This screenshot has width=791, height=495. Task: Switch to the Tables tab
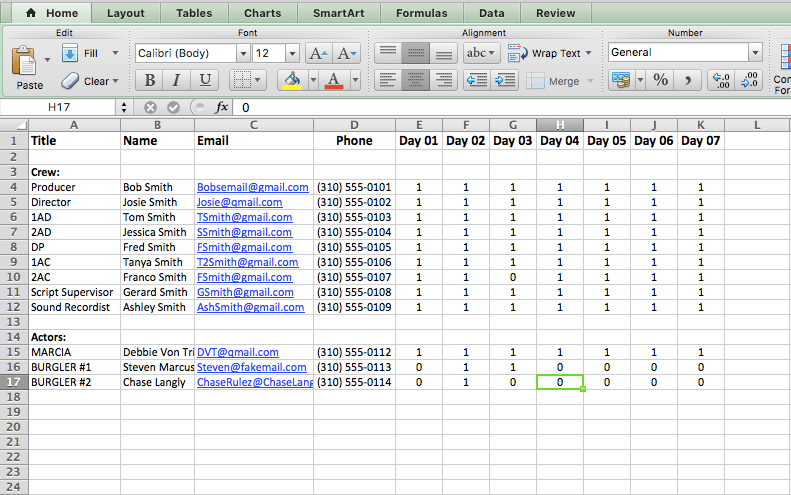(x=194, y=13)
